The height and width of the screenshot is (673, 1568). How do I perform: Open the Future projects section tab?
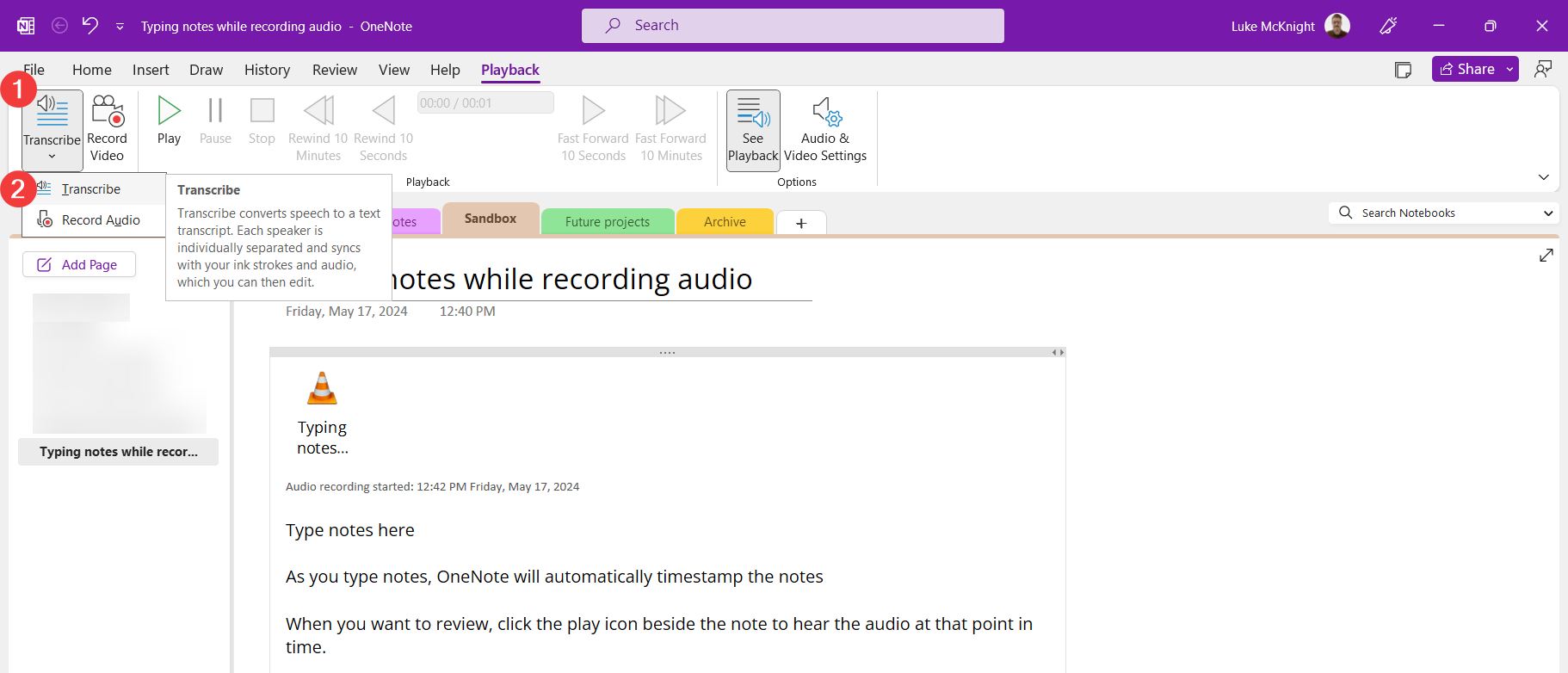point(608,221)
